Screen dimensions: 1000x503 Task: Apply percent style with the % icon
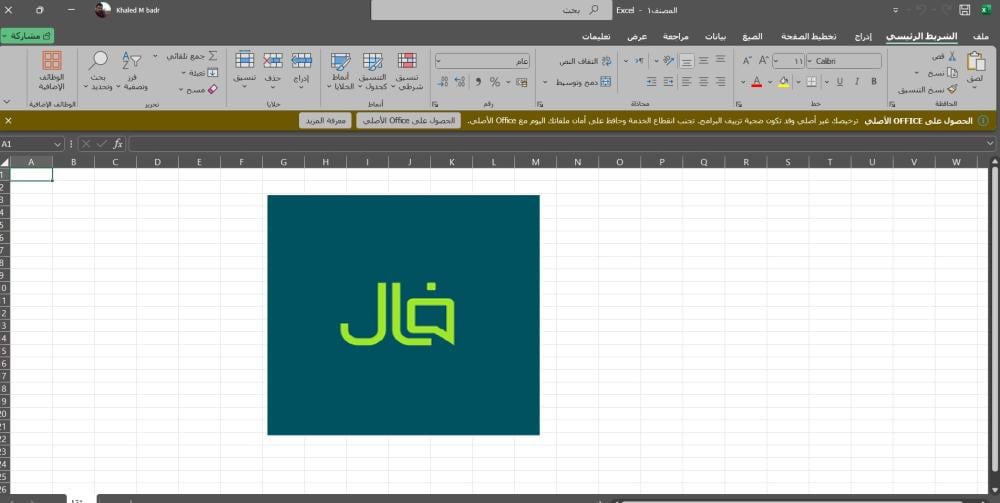tap(495, 82)
